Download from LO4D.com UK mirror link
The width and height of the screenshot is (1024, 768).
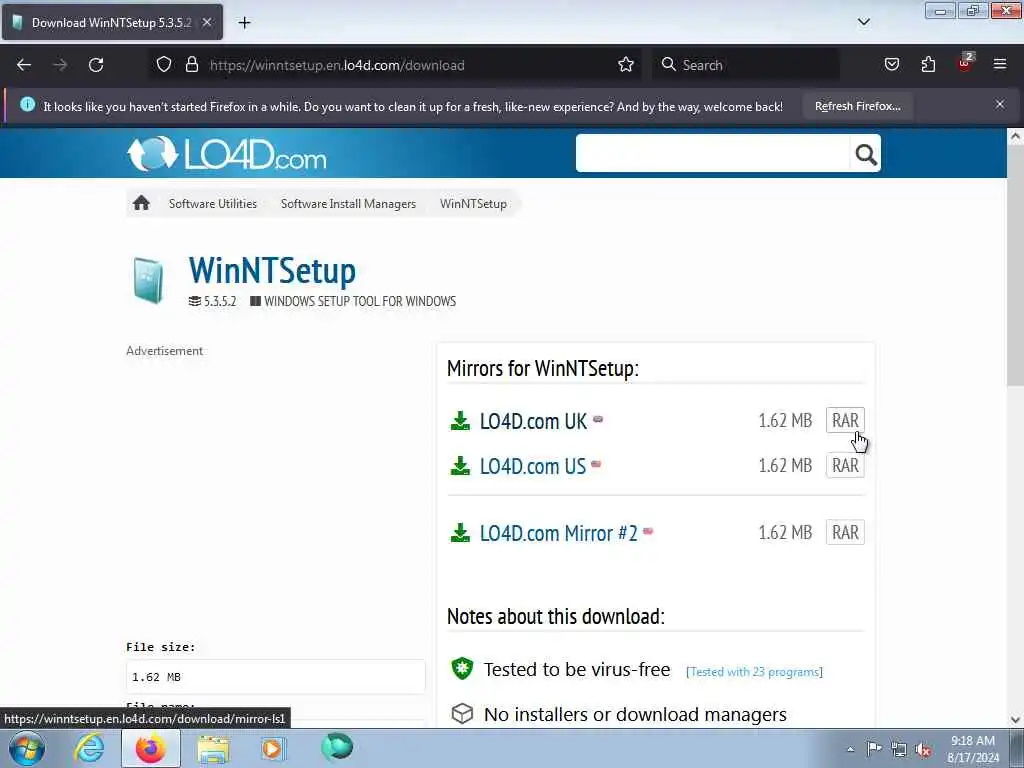[x=534, y=421]
